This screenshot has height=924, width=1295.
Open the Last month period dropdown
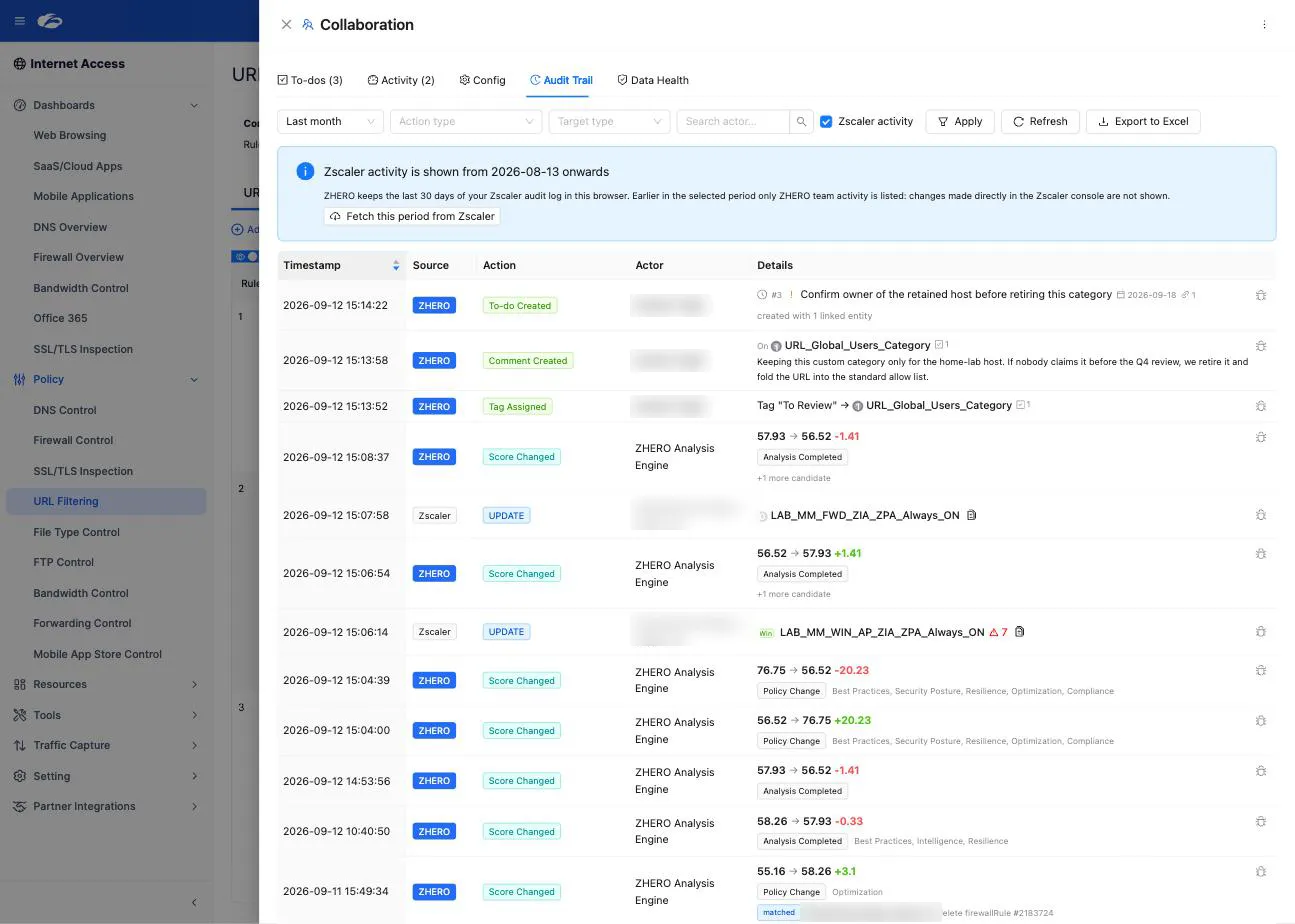click(x=330, y=121)
